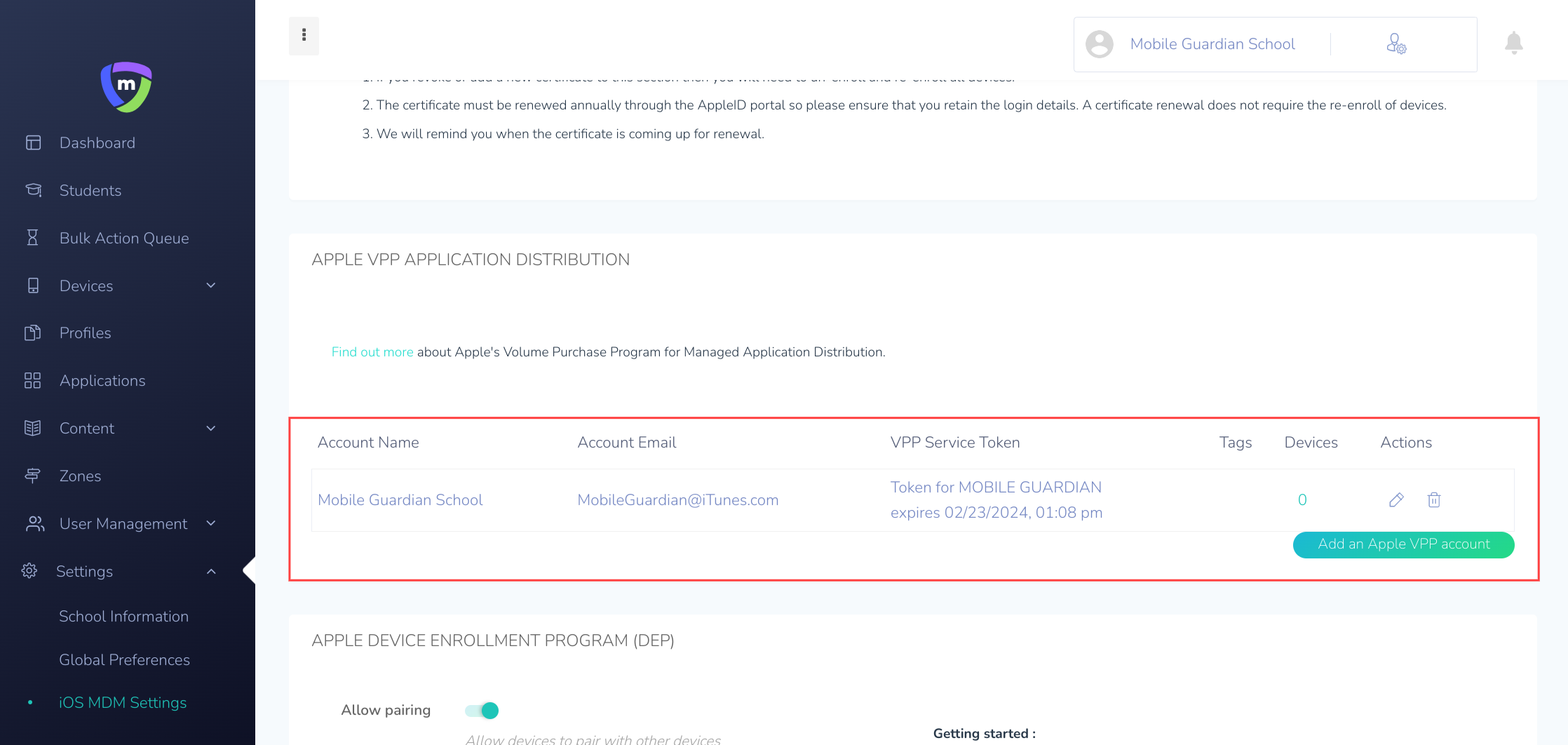Click the Dashboard sidebar icon
Image resolution: width=1568 pixels, height=745 pixels.
pos(33,143)
